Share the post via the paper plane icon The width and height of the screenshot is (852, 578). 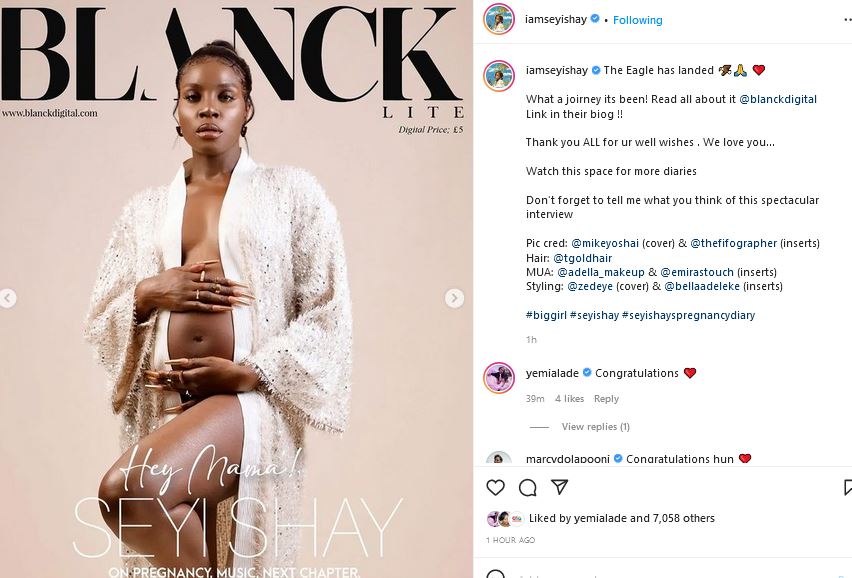(560, 487)
